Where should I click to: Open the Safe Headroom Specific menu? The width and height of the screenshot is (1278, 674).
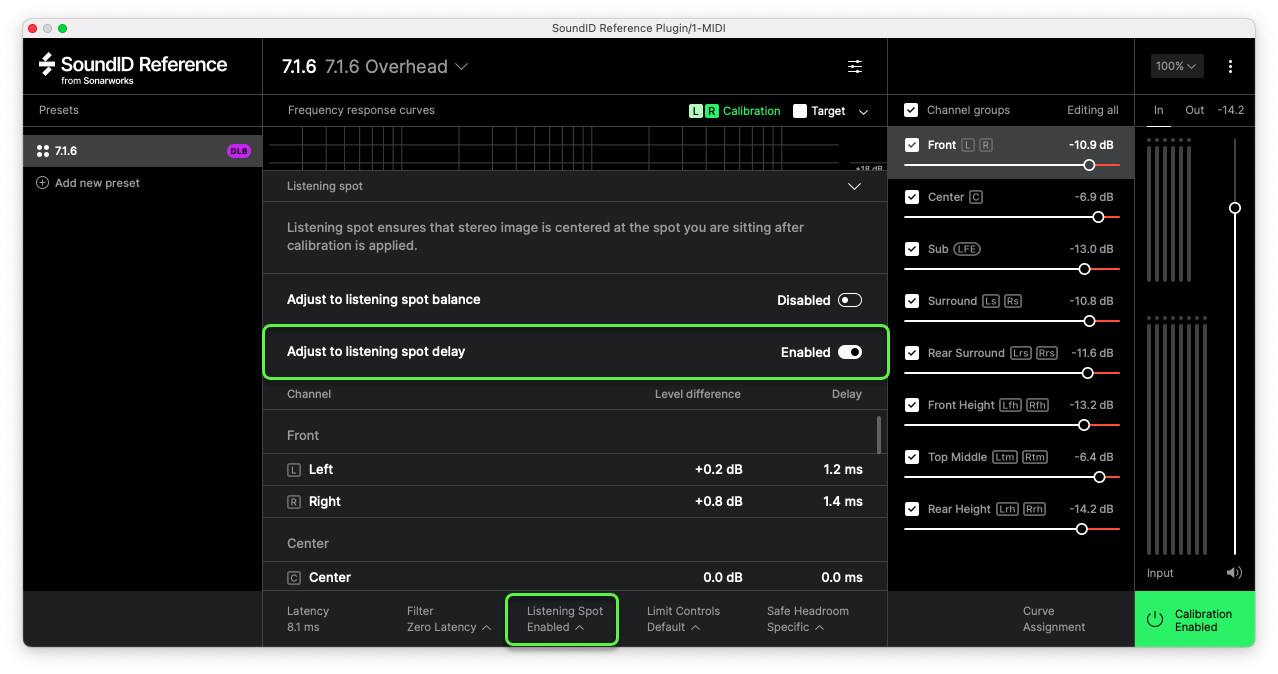click(x=808, y=619)
